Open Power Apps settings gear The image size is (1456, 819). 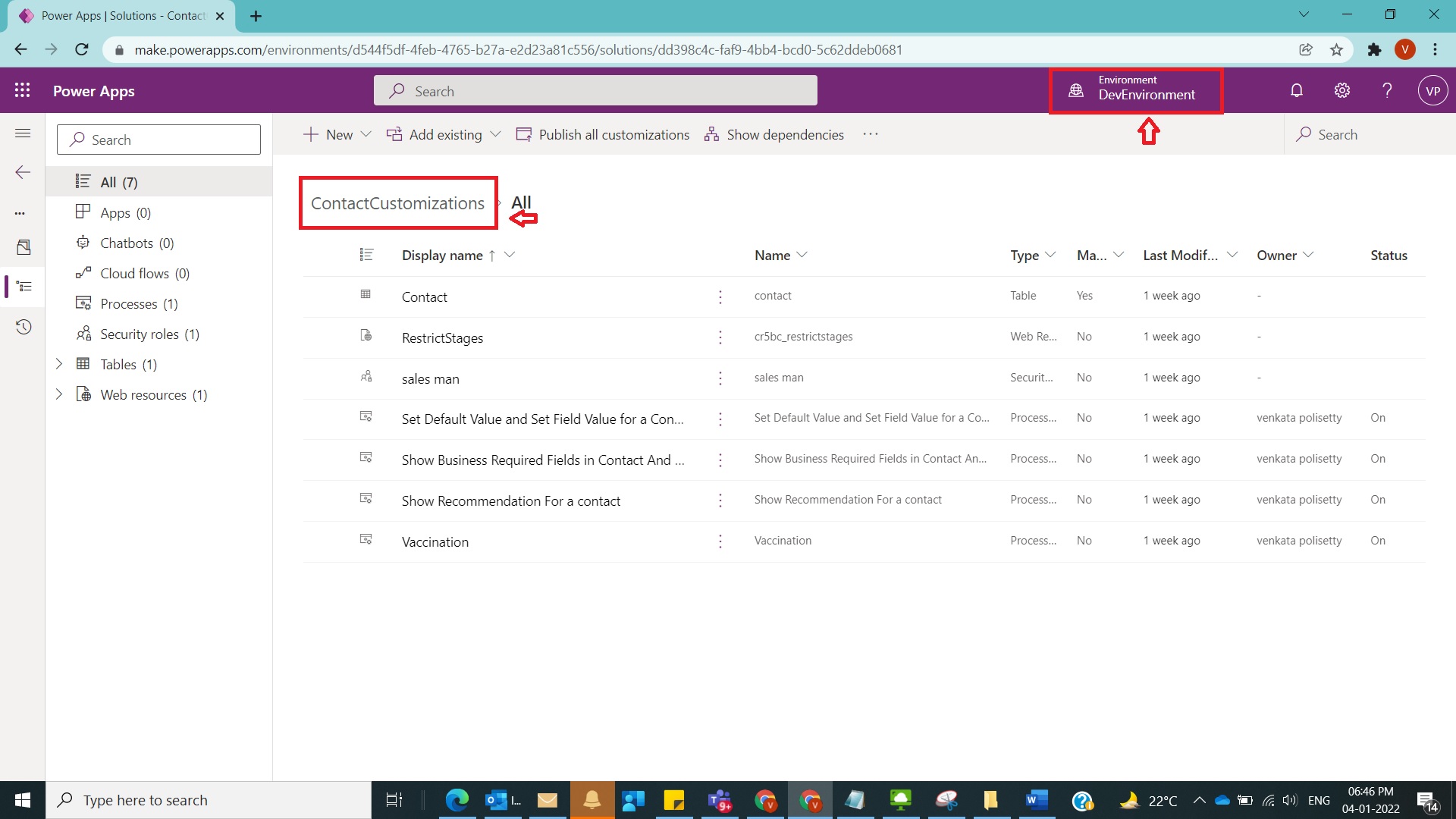click(x=1341, y=89)
